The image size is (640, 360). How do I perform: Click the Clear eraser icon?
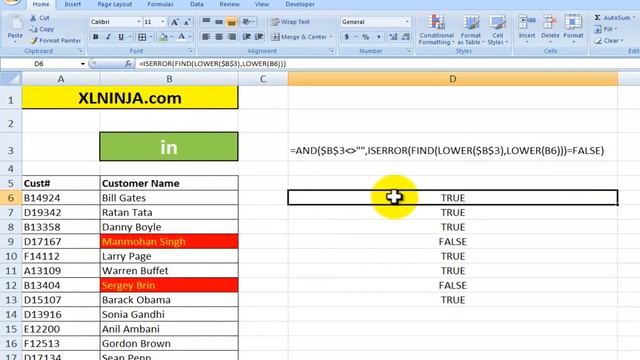(x=598, y=41)
